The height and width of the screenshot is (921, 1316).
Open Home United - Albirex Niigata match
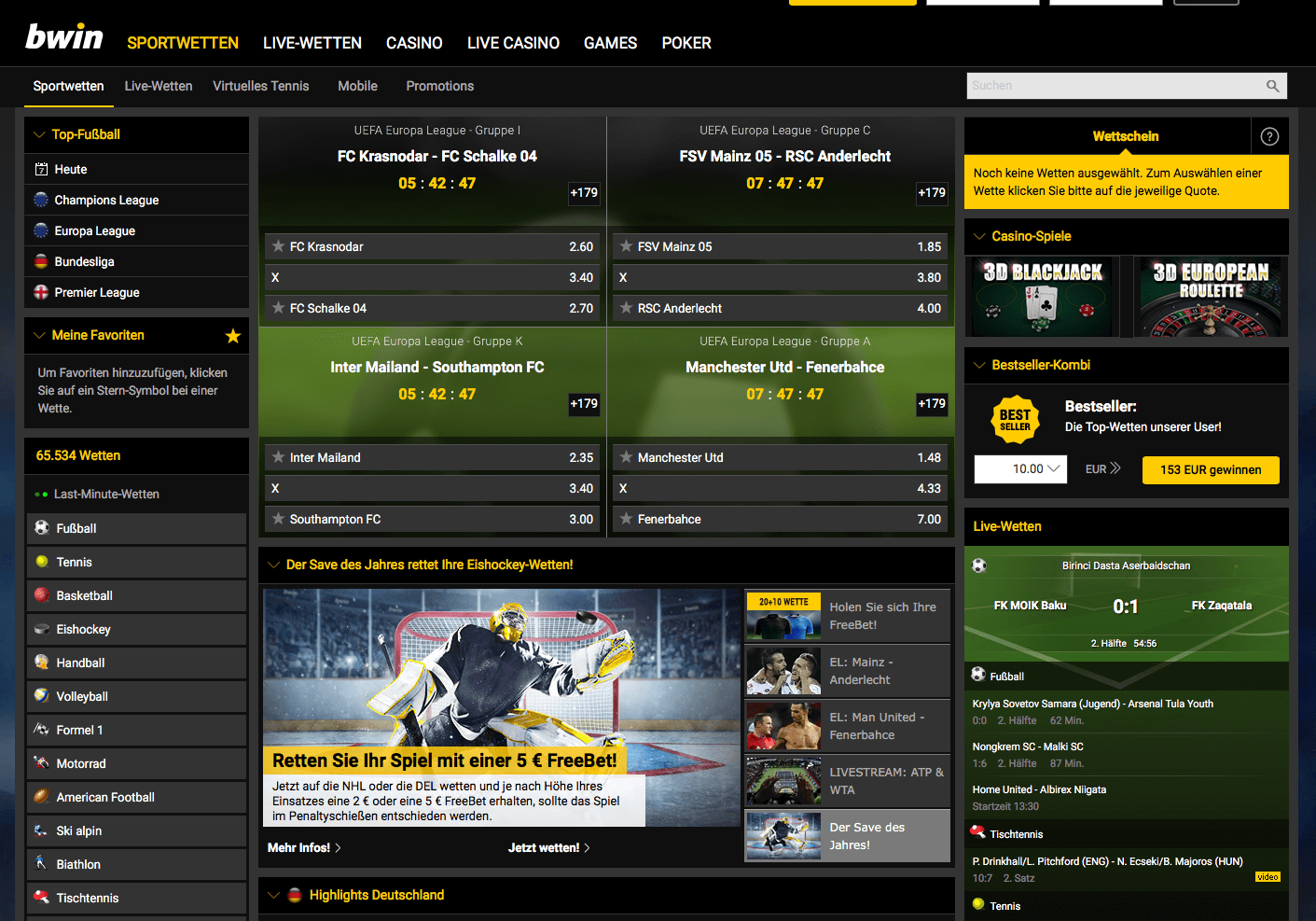pos(1039,789)
